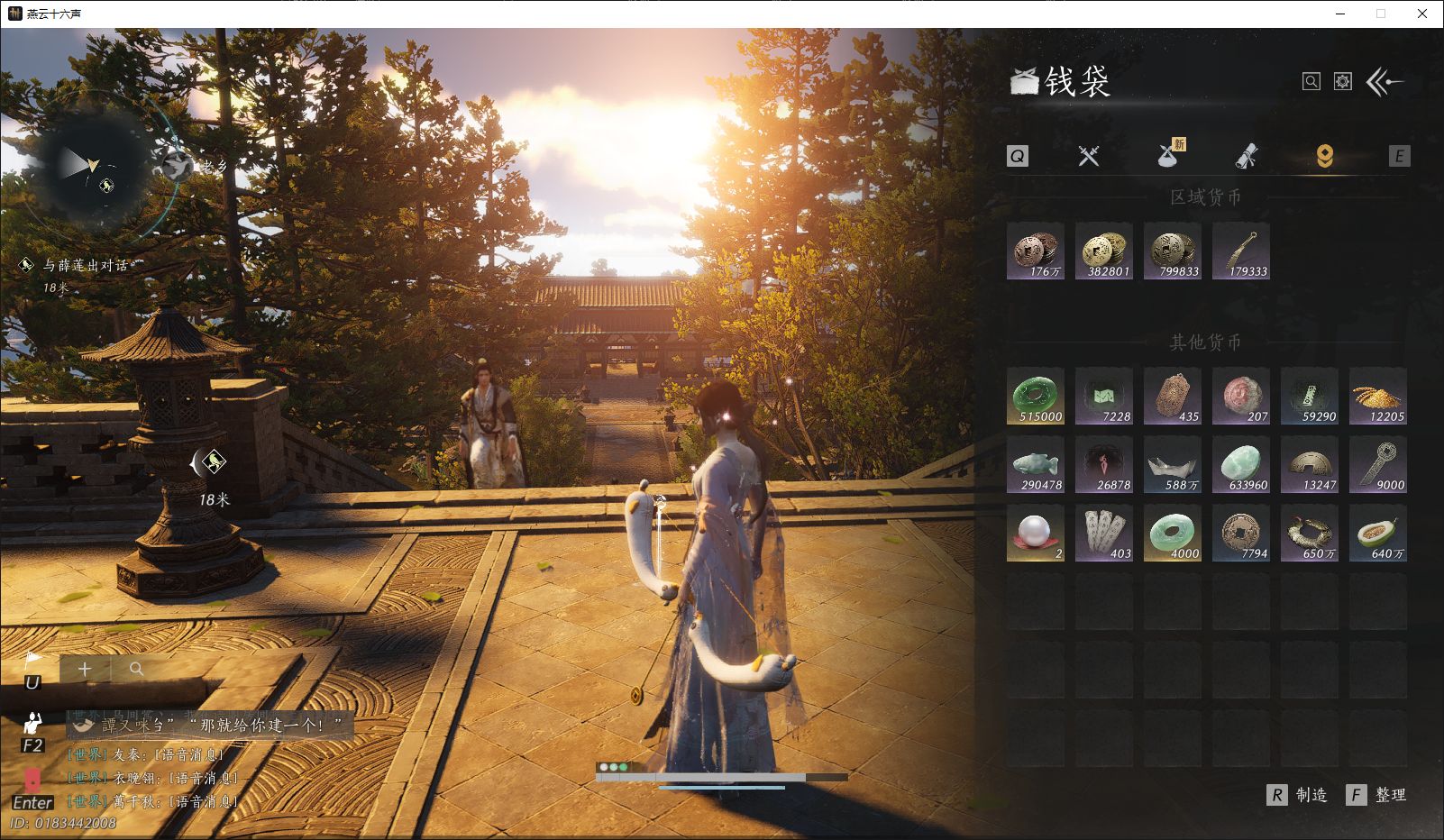
Task: Click the Q key previous-tab button
Action: tap(1018, 157)
